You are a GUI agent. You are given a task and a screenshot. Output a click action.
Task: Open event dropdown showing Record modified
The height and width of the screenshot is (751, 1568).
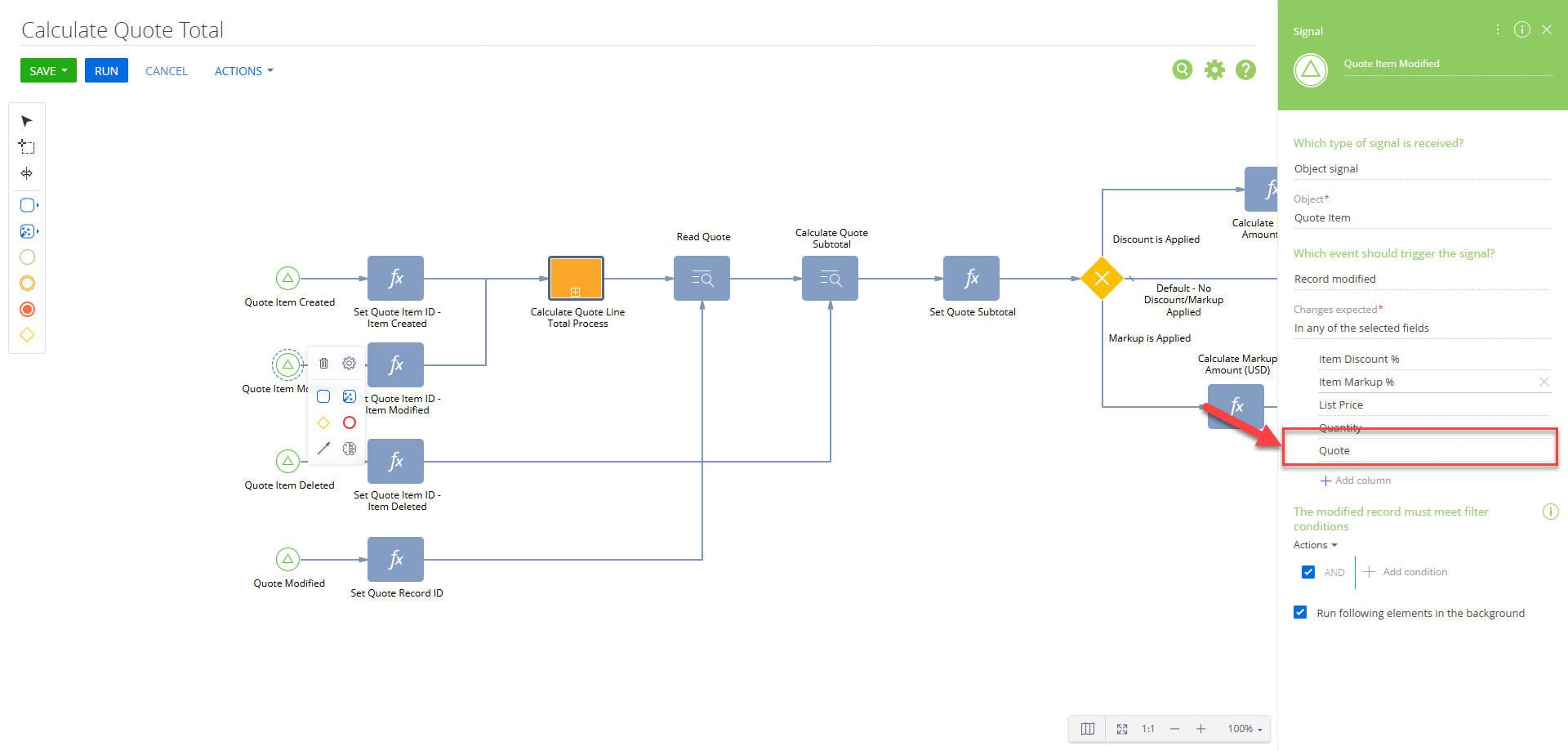click(1422, 279)
